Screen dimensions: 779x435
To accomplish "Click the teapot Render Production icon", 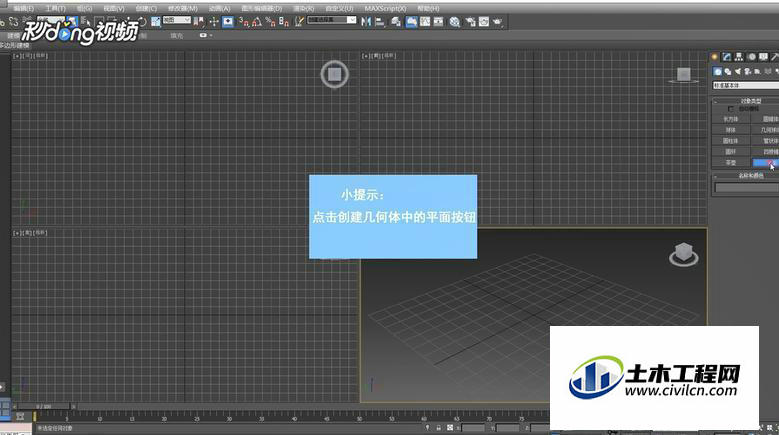I will pyautogui.click(x=497, y=21).
